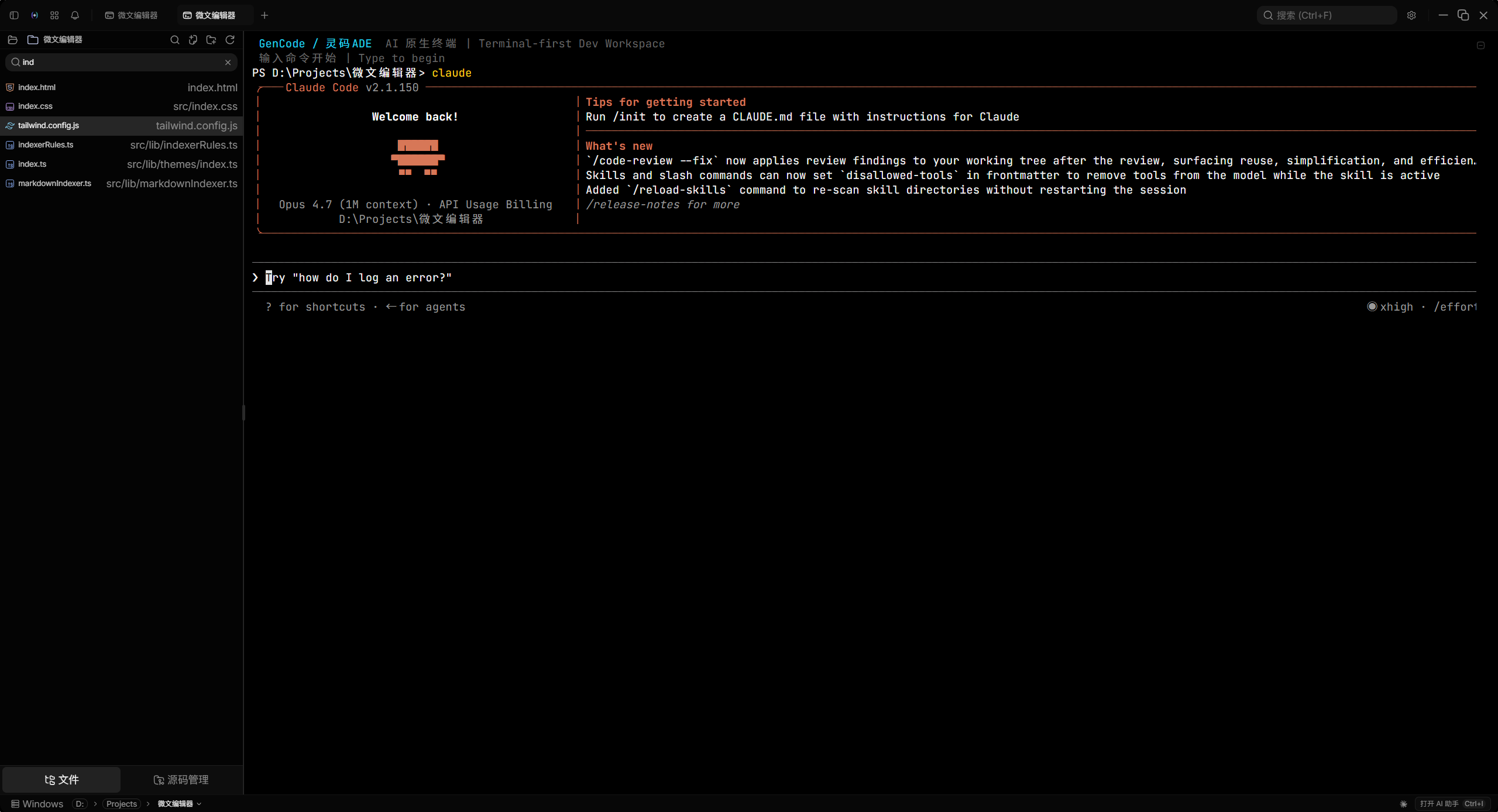Switch to the first 微文编辑器 terminal tab

tap(132, 15)
